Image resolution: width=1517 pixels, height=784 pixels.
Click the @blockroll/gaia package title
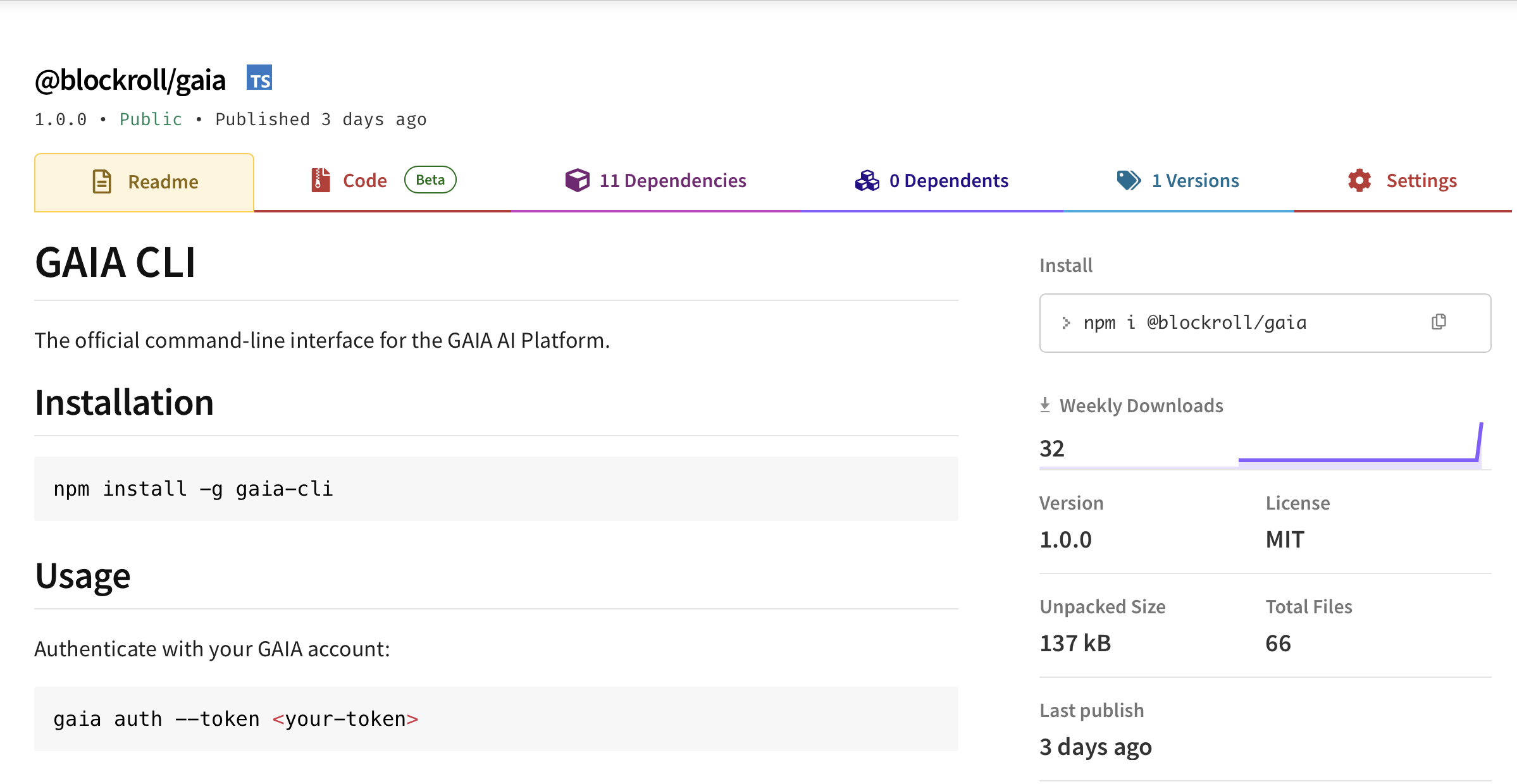(x=130, y=80)
